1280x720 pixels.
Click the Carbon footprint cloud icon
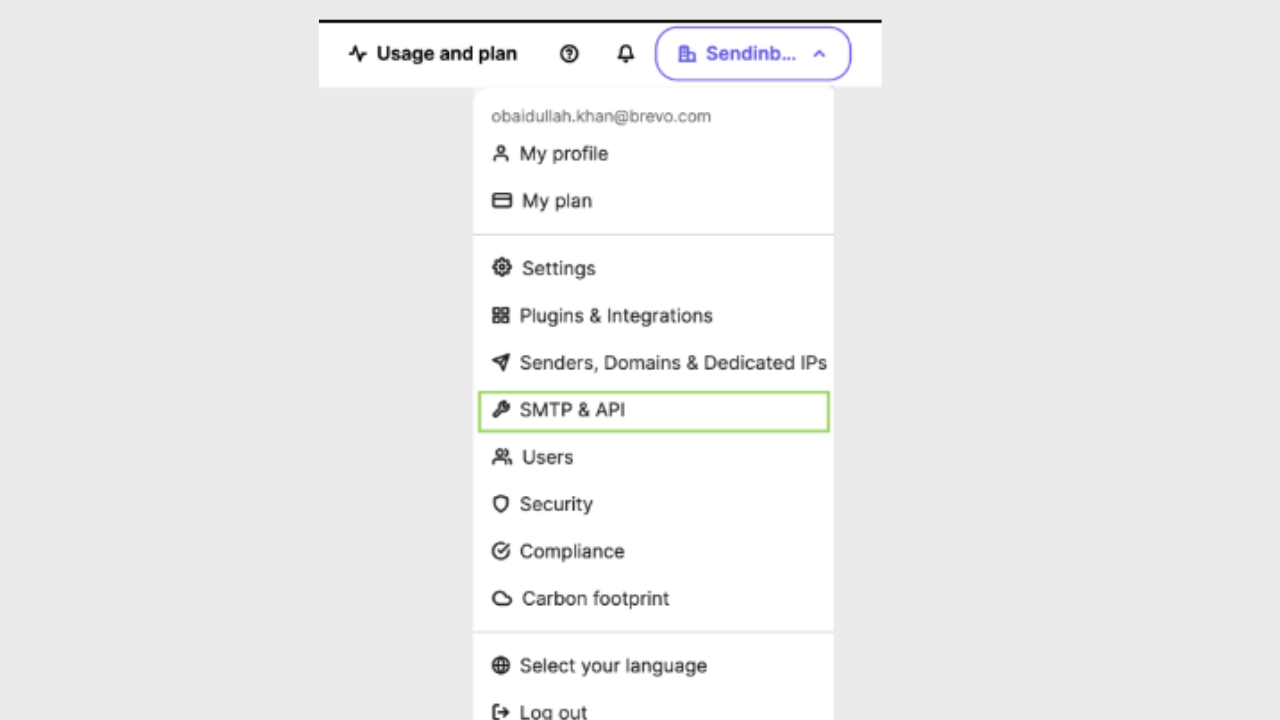pyautogui.click(x=501, y=599)
